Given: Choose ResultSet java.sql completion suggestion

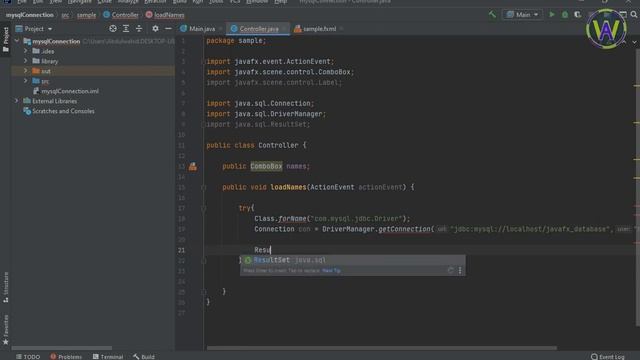Looking at the screenshot, I should 352,260.
